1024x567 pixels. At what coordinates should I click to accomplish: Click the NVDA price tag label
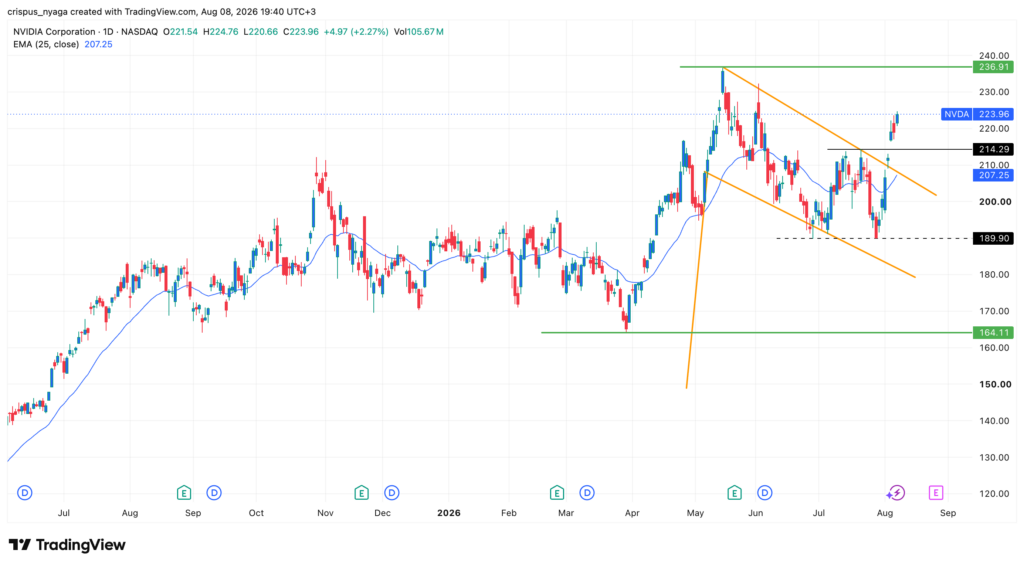coord(957,114)
